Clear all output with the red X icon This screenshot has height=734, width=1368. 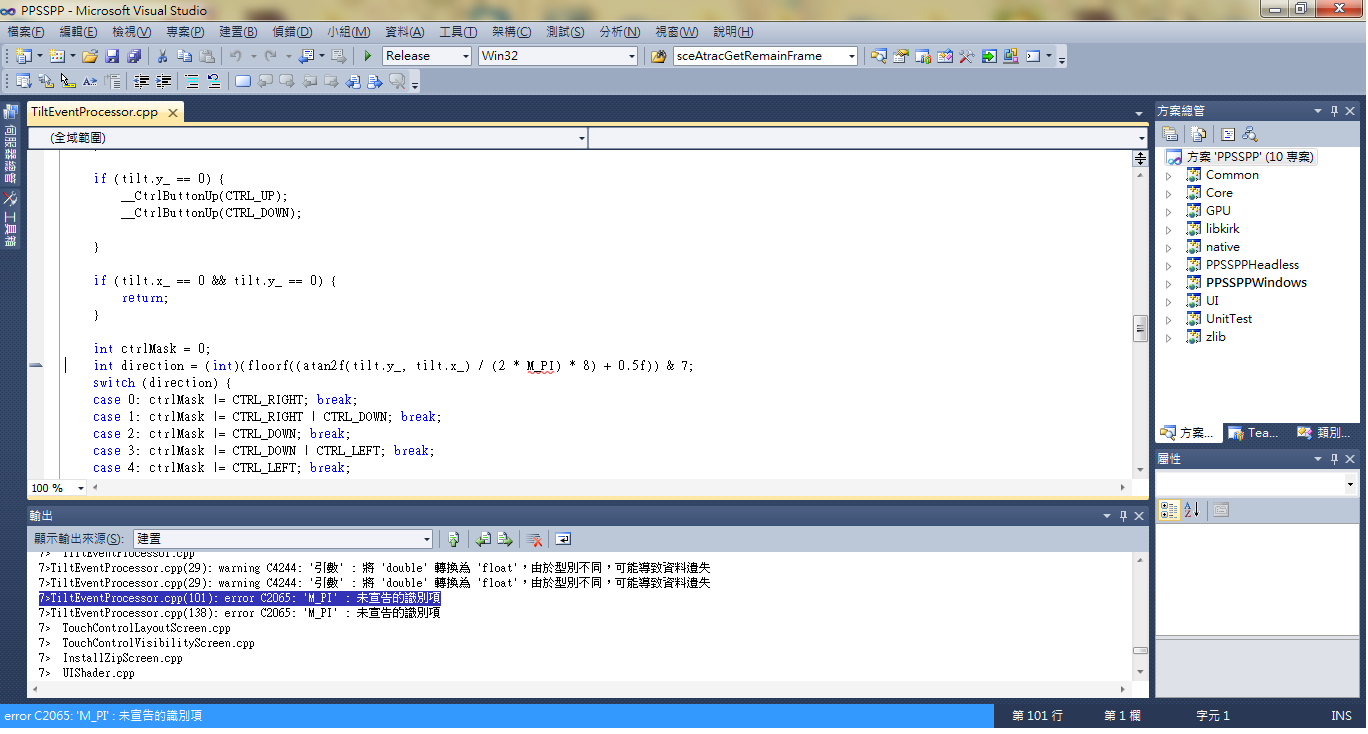pyautogui.click(x=535, y=539)
